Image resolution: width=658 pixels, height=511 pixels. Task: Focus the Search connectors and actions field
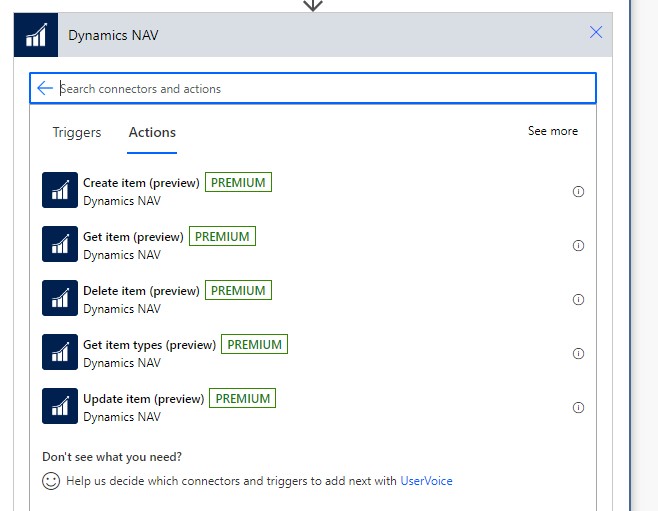[313, 88]
